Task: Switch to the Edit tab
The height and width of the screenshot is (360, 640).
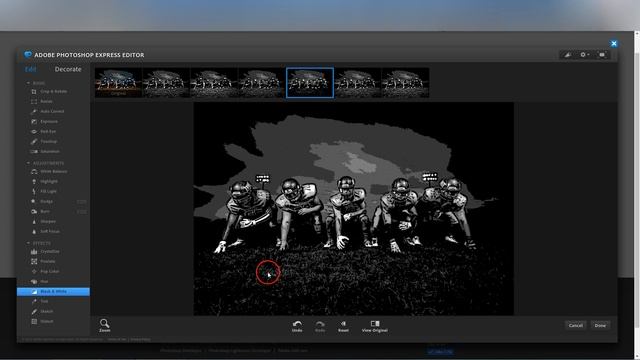Action: (x=31, y=69)
